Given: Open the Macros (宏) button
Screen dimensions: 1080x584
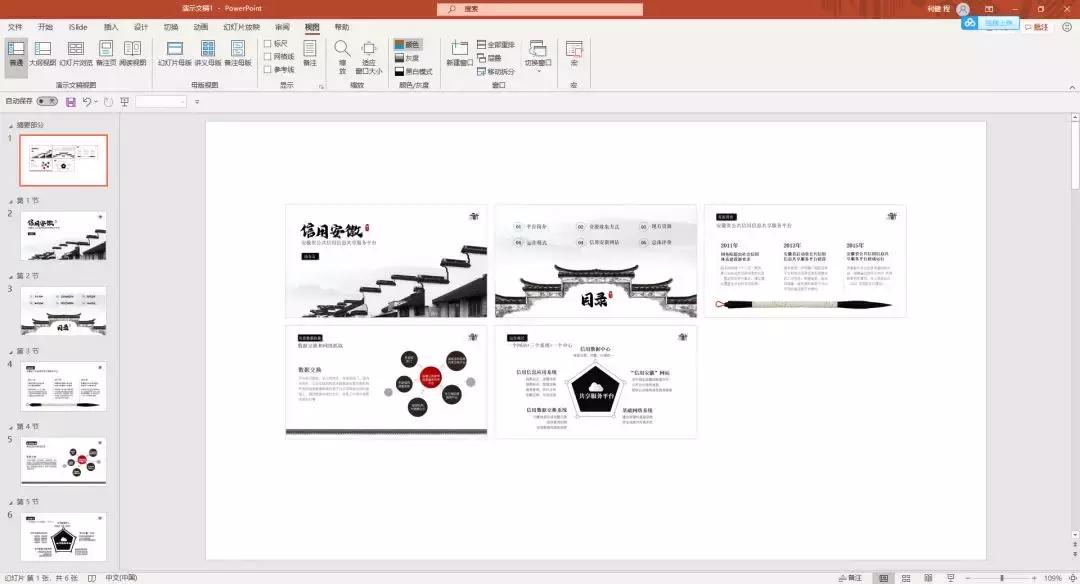Looking at the screenshot, I should click(x=574, y=54).
